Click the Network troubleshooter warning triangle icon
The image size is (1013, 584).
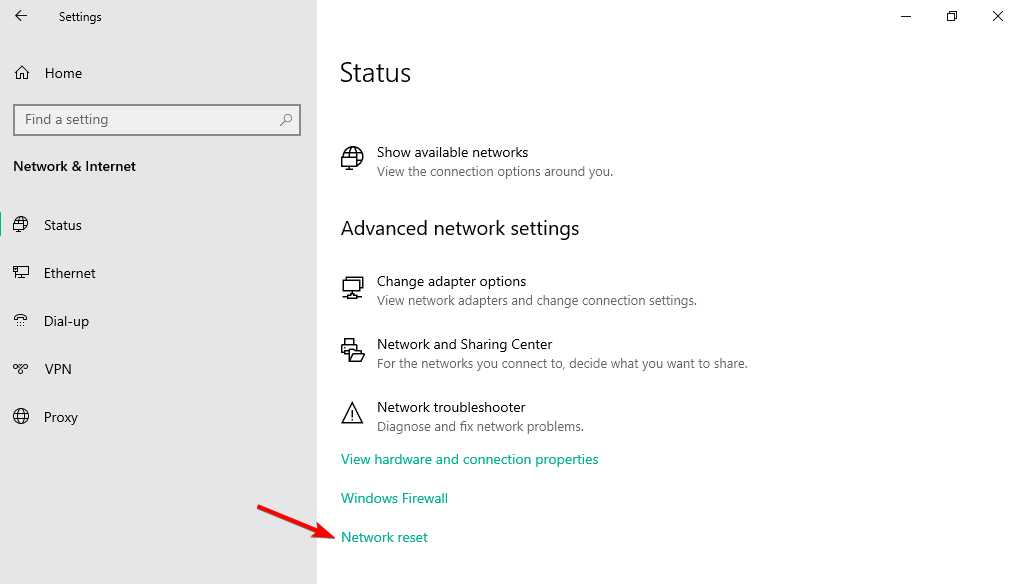352,413
